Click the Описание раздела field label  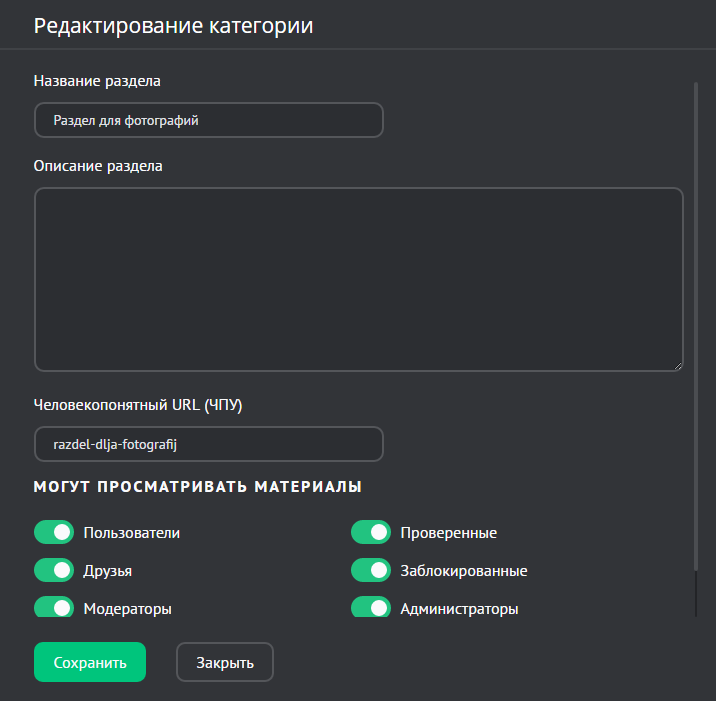click(98, 166)
